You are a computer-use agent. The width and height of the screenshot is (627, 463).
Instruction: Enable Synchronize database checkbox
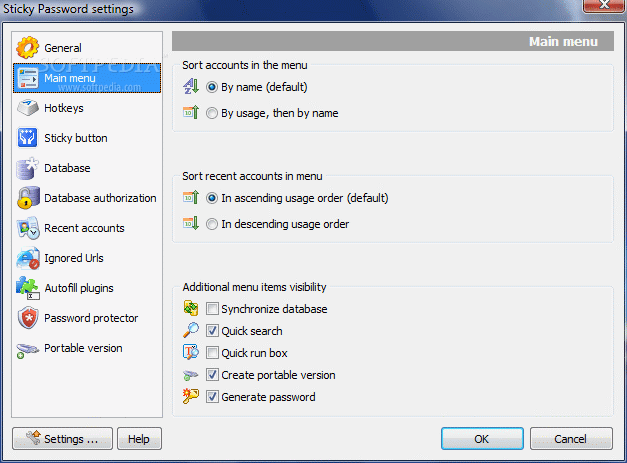pyautogui.click(x=212, y=309)
